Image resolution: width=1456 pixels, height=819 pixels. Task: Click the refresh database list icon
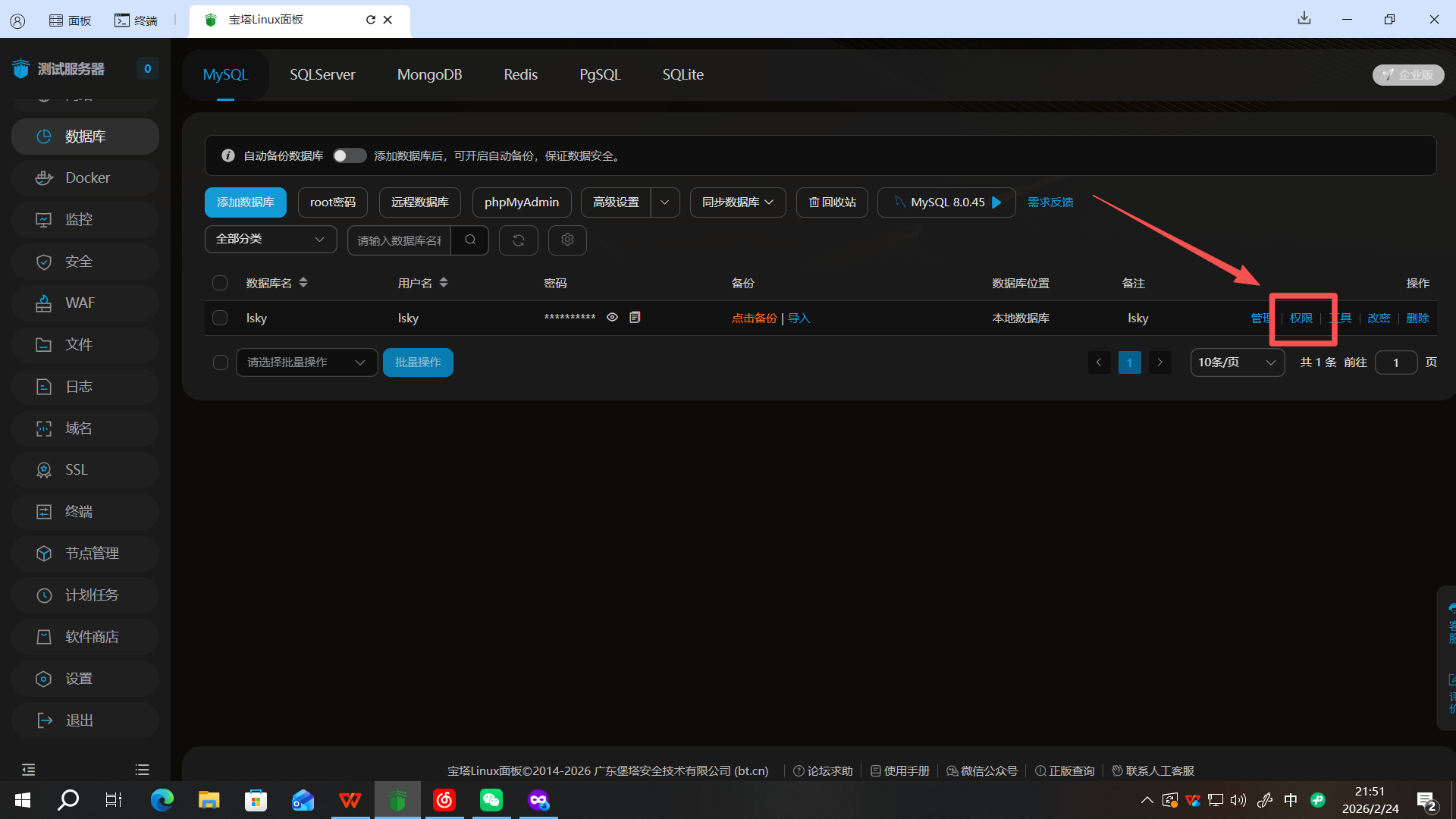pyautogui.click(x=519, y=240)
